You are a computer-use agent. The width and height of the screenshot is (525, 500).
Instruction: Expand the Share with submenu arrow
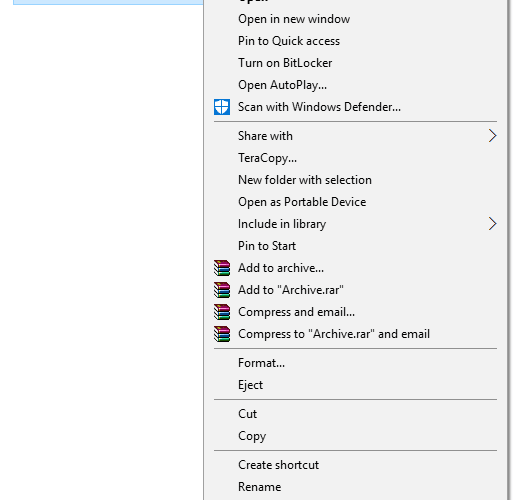click(492, 136)
